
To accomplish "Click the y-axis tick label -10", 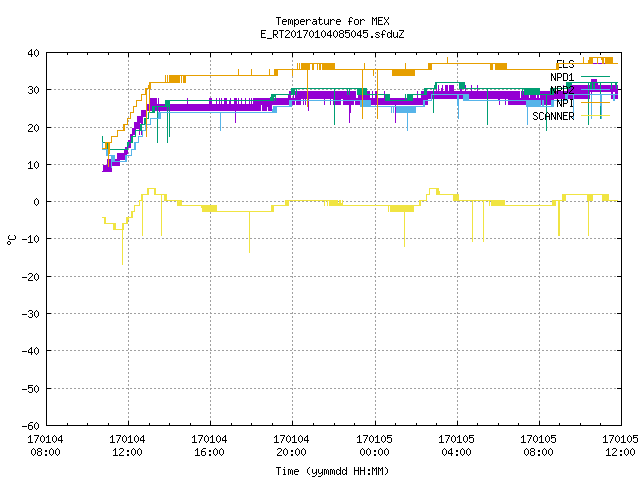I will tap(31, 239).
